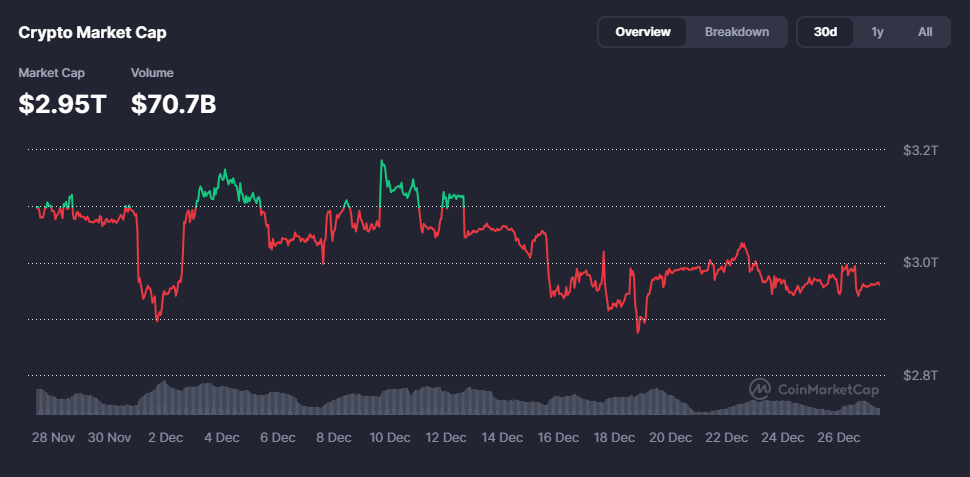Screen dimensions: 970x477
Task: Click the $2.95T market cap value
Action: [62, 103]
